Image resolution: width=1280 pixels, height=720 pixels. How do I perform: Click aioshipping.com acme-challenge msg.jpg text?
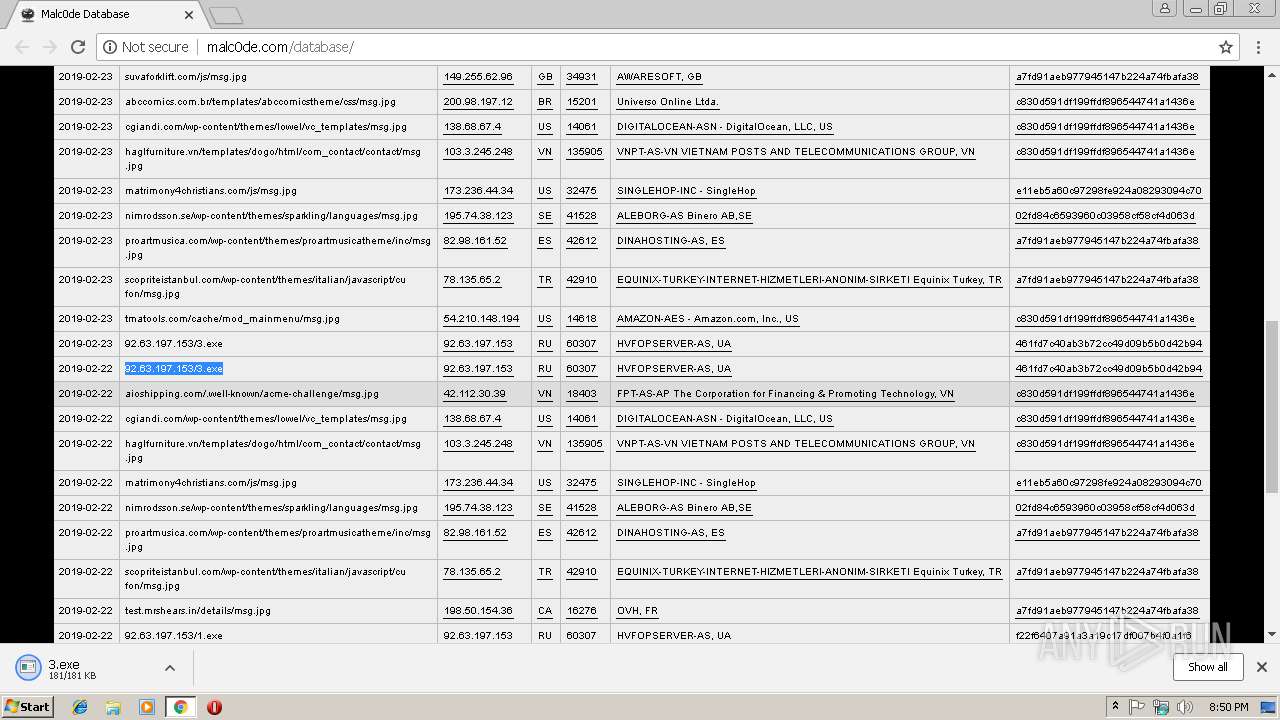coord(252,394)
